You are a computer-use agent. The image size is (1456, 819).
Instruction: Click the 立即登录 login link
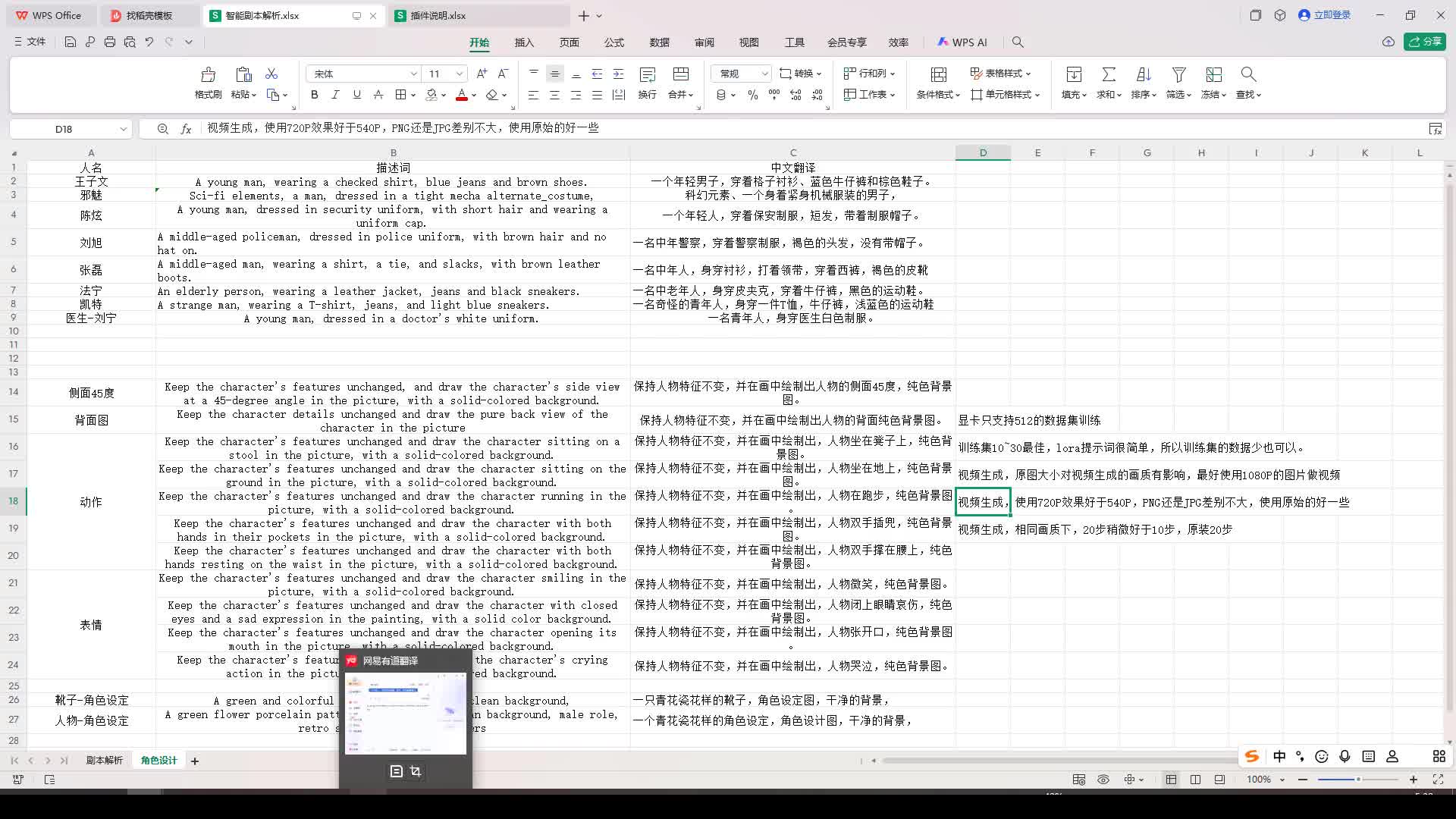coord(1332,15)
